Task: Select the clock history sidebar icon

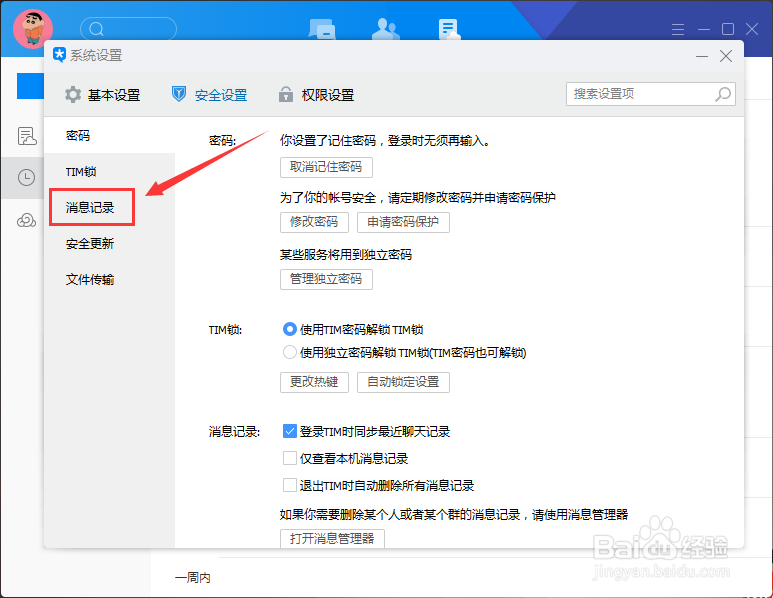Action: tap(26, 177)
